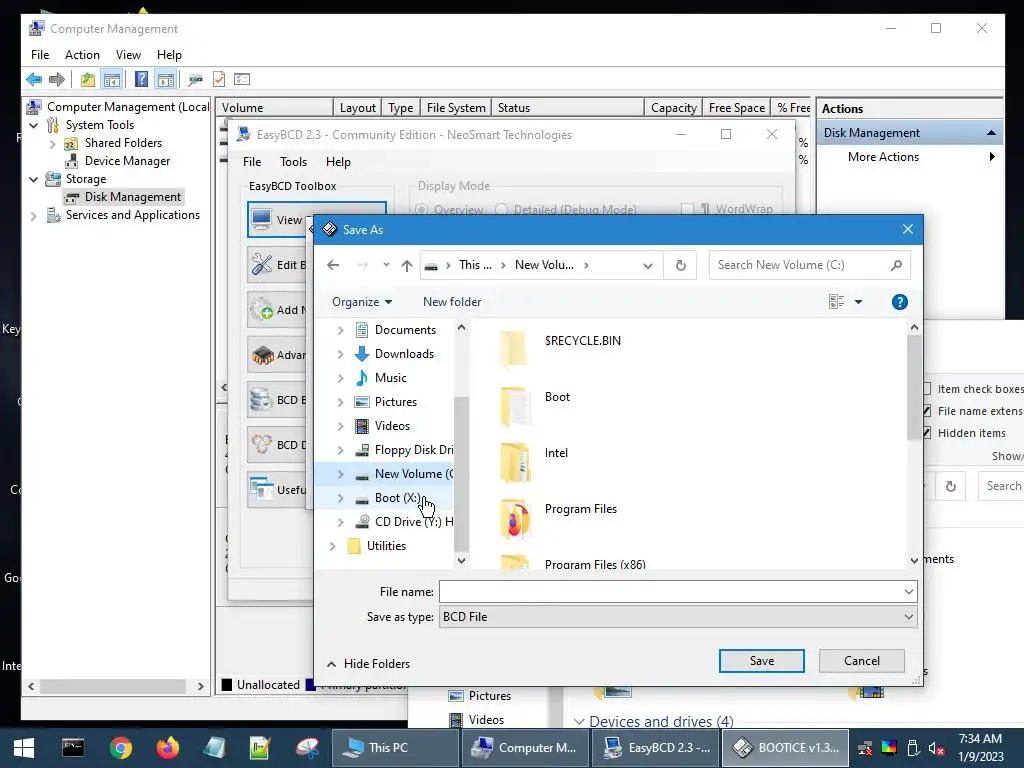Select Shared Folders in console tree
Screen dimensions: 1024x768
123,143
